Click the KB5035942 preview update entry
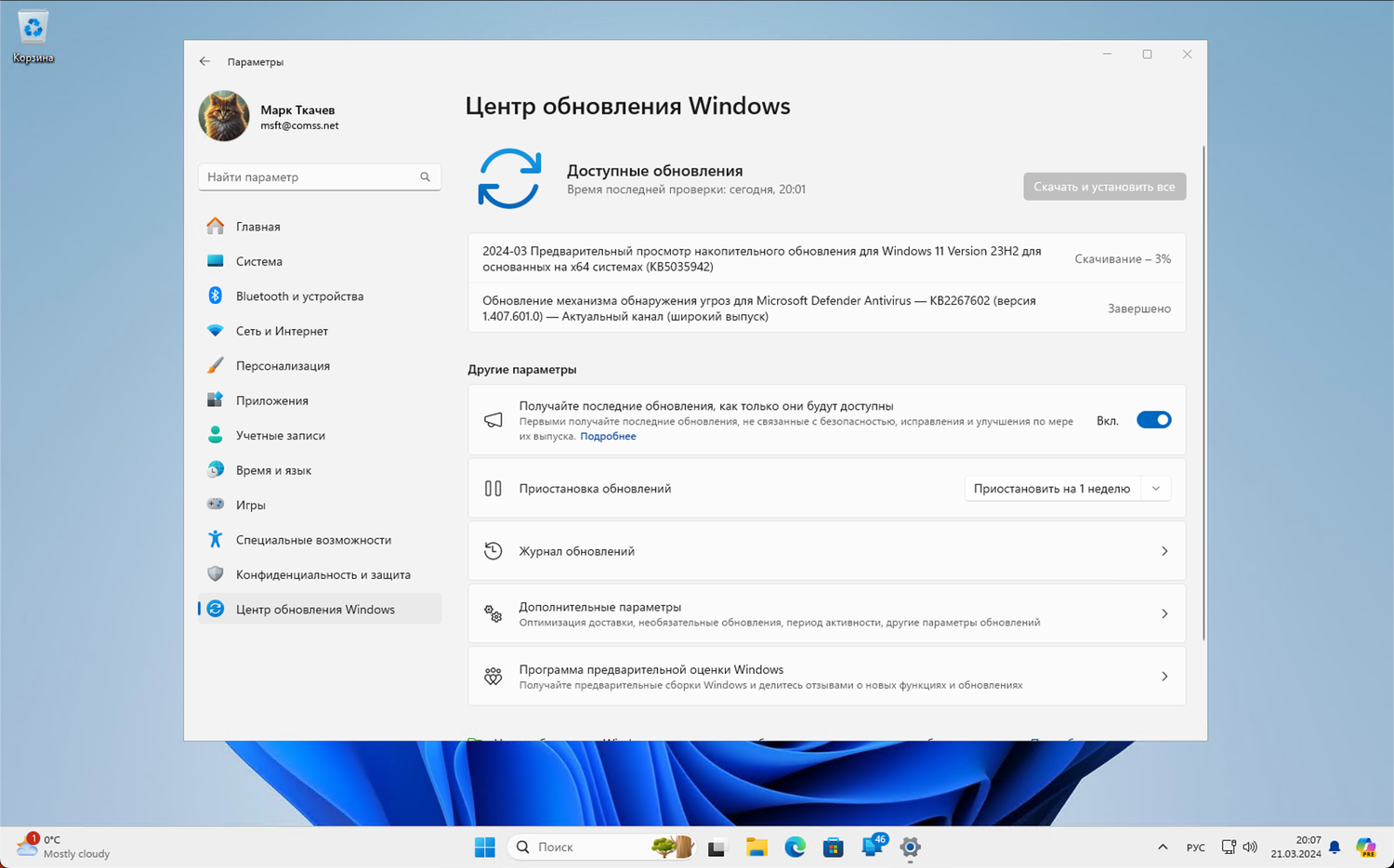 click(827, 258)
